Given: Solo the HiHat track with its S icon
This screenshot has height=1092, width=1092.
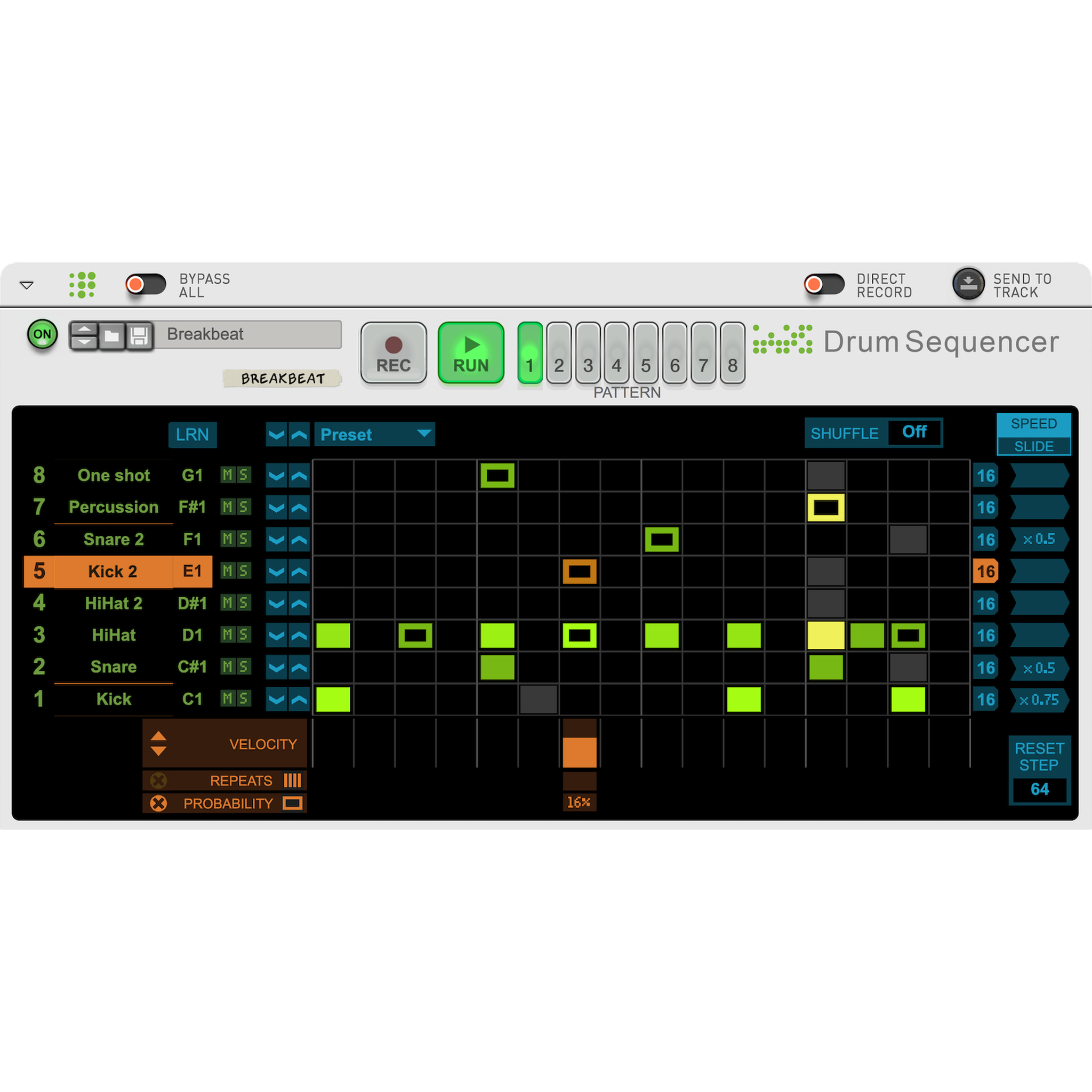Looking at the screenshot, I should pyautogui.click(x=243, y=635).
